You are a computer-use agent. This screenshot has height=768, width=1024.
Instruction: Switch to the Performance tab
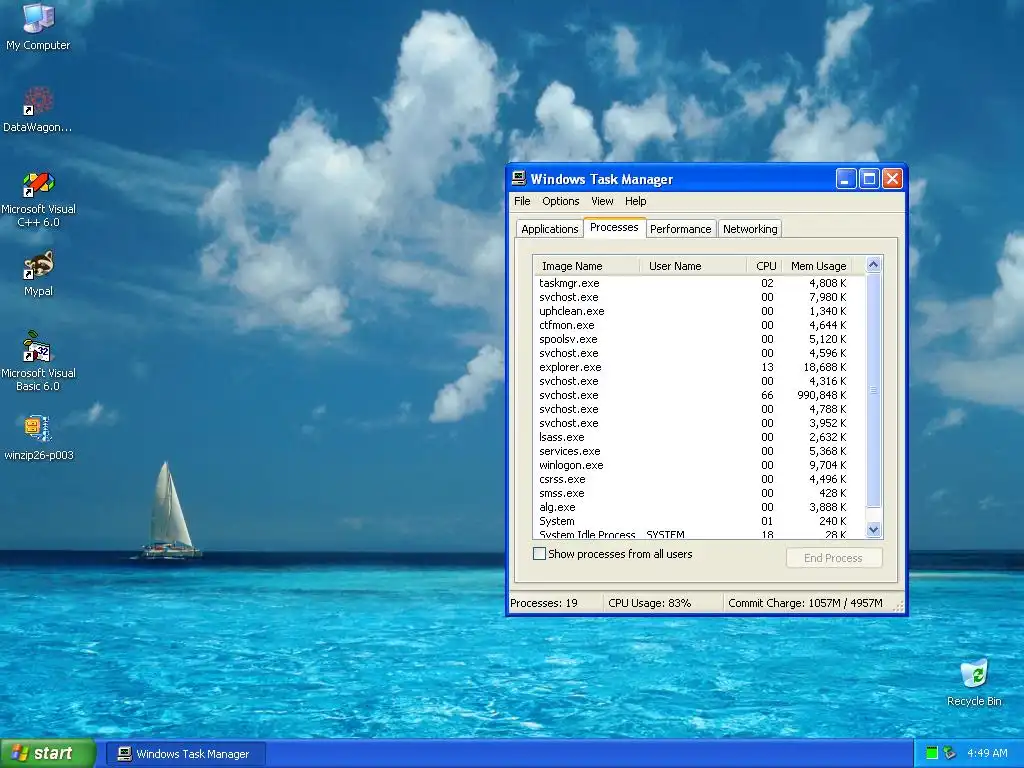pyautogui.click(x=680, y=229)
